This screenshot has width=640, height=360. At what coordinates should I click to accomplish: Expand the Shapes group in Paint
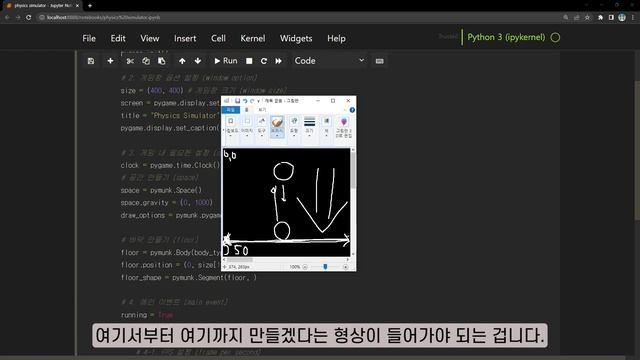[x=294, y=126]
